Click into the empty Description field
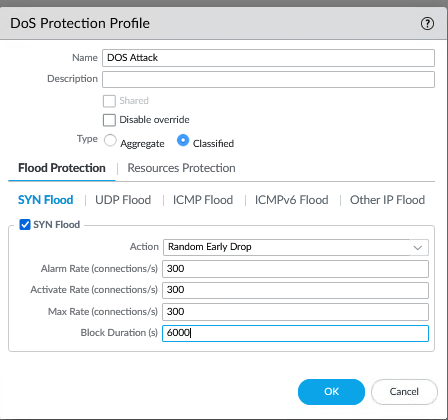This screenshot has width=448, height=420. click(x=268, y=79)
